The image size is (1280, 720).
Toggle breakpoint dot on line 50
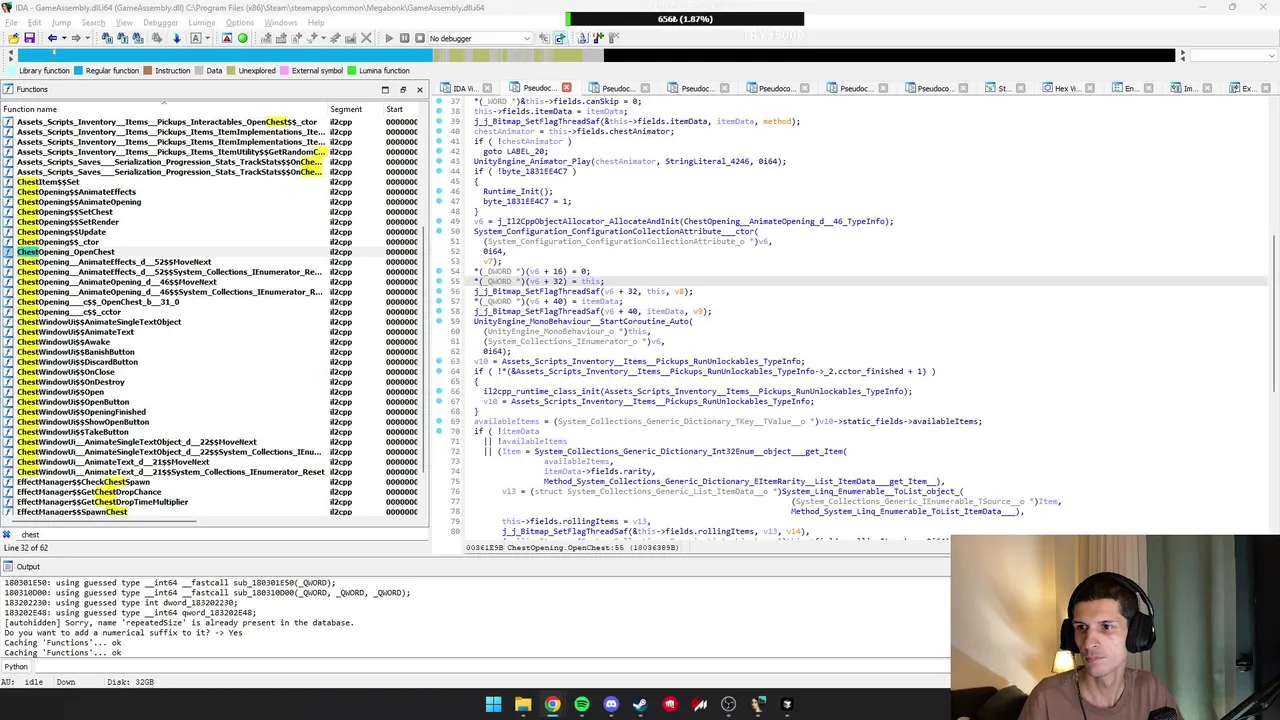(439, 231)
